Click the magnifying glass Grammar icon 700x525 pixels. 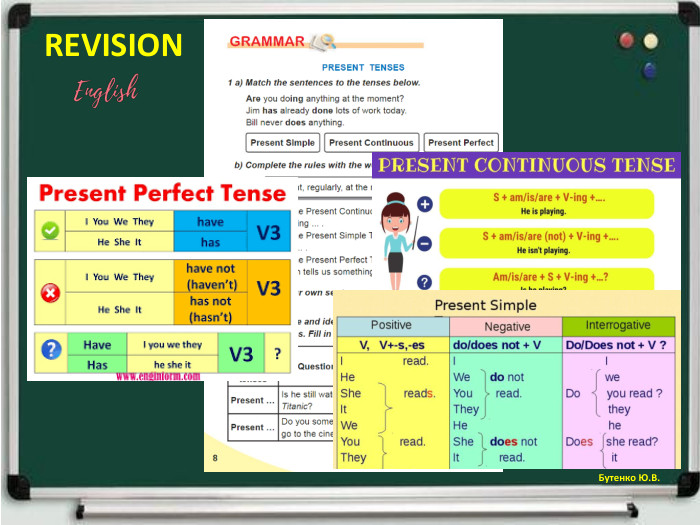pyautogui.click(x=324, y=42)
